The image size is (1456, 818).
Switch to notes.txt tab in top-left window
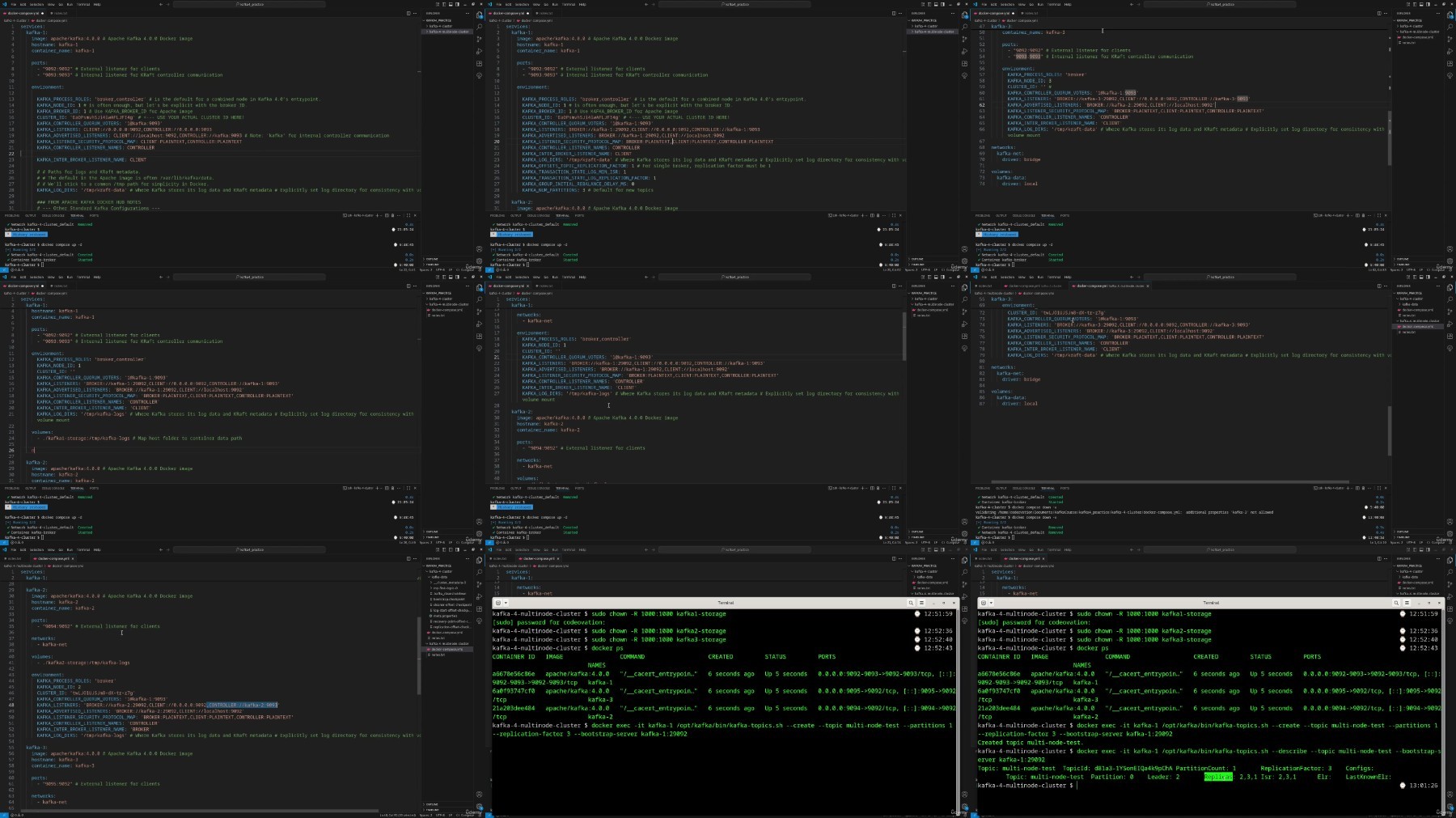pyautogui.click(x=59, y=13)
